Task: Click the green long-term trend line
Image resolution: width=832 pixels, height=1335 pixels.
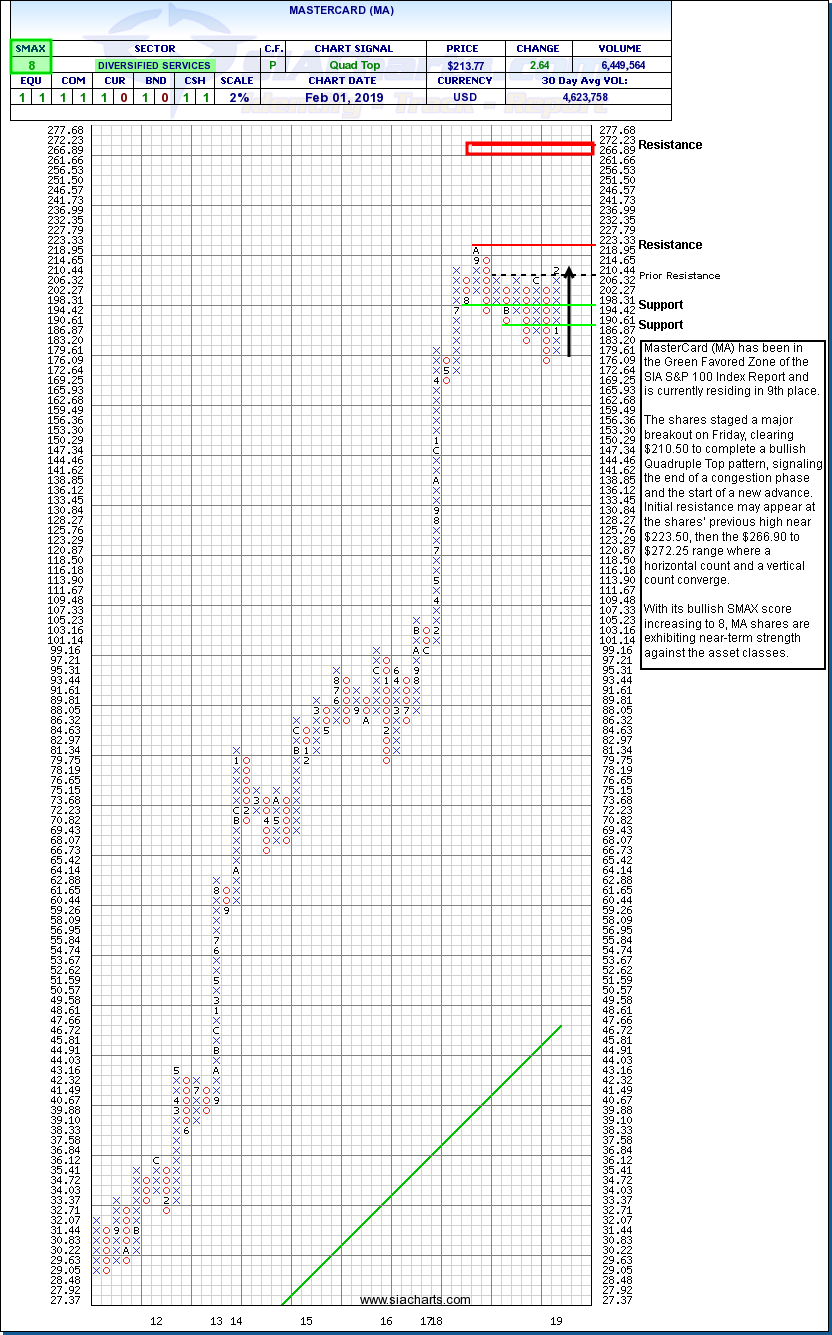Action: coord(420,1165)
